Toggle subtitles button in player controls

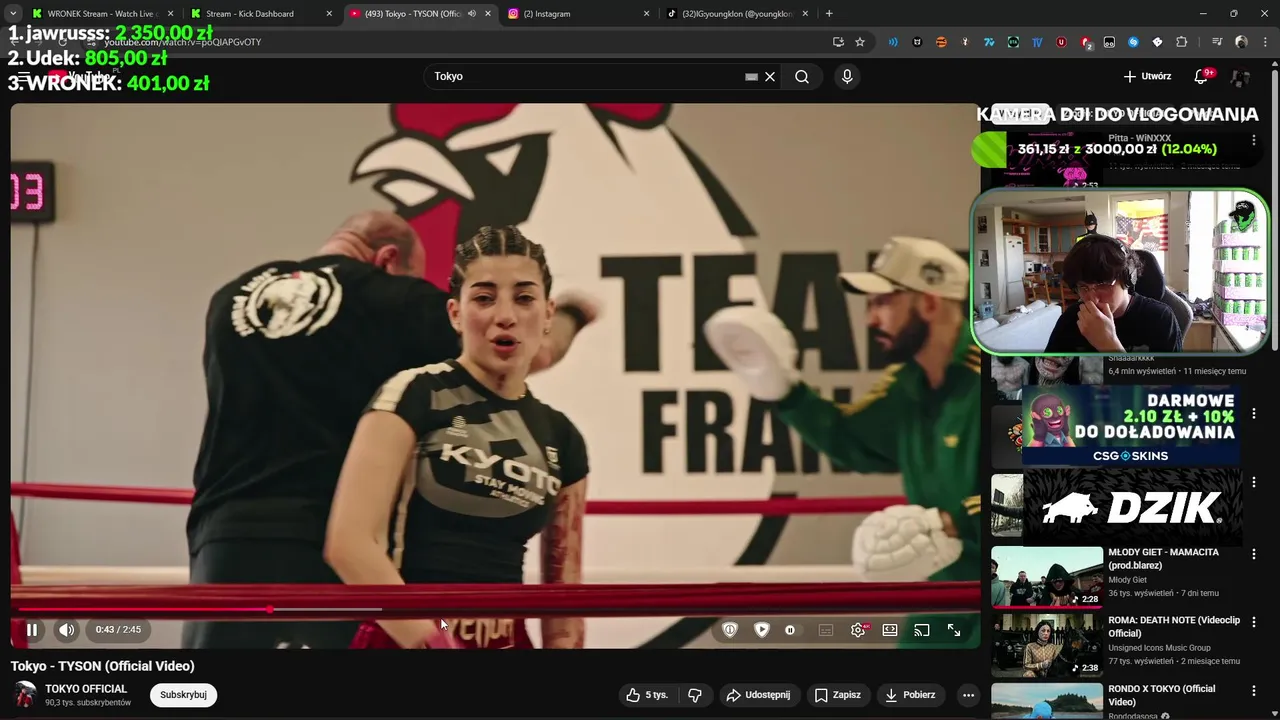[826, 630]
